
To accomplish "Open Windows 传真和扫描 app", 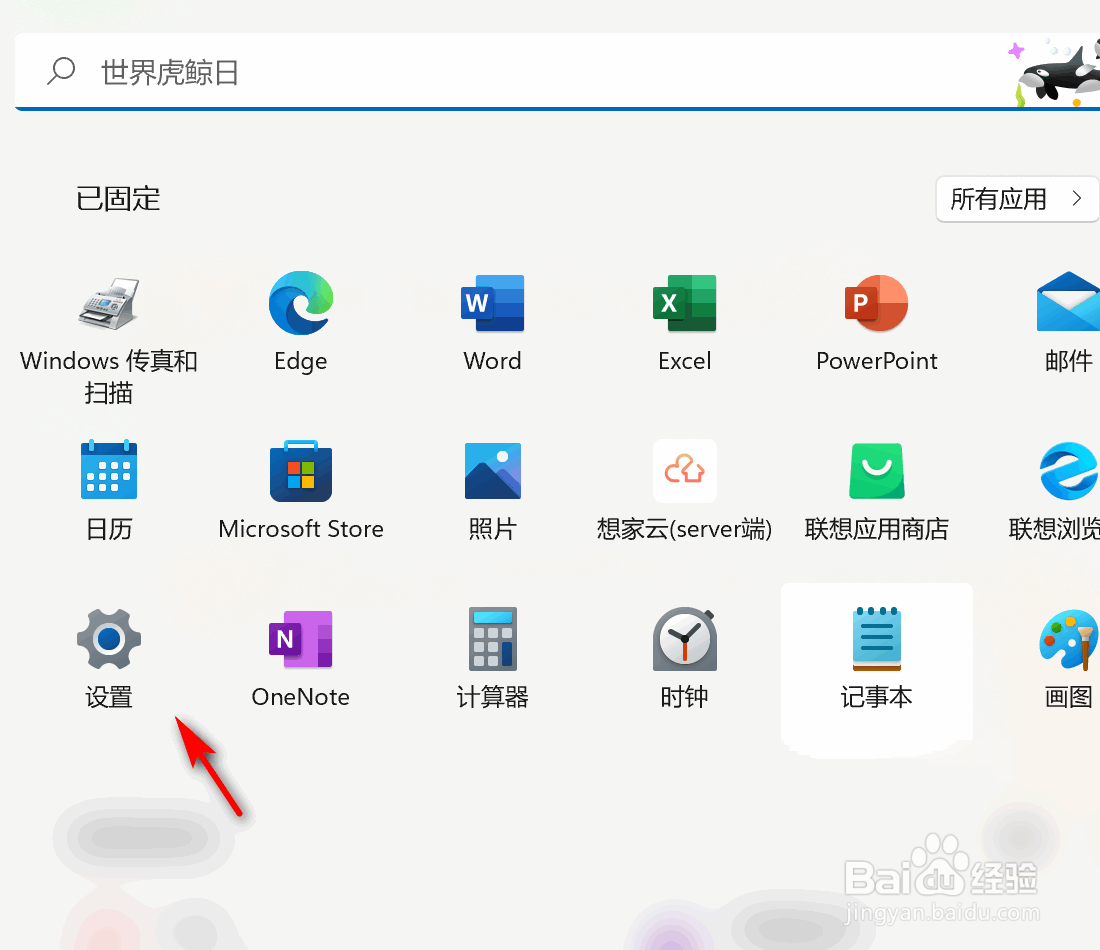I will pyautogui.click(x=109, y=304).
